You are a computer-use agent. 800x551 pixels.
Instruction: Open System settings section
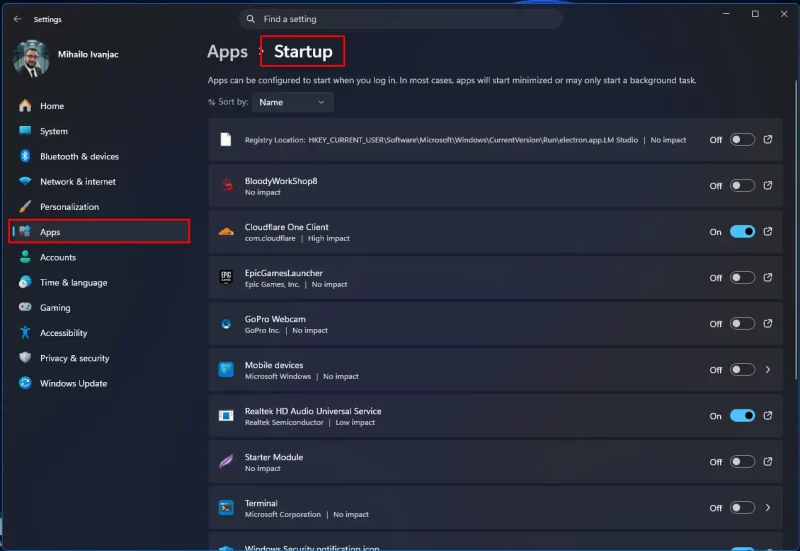click(99, 131)
